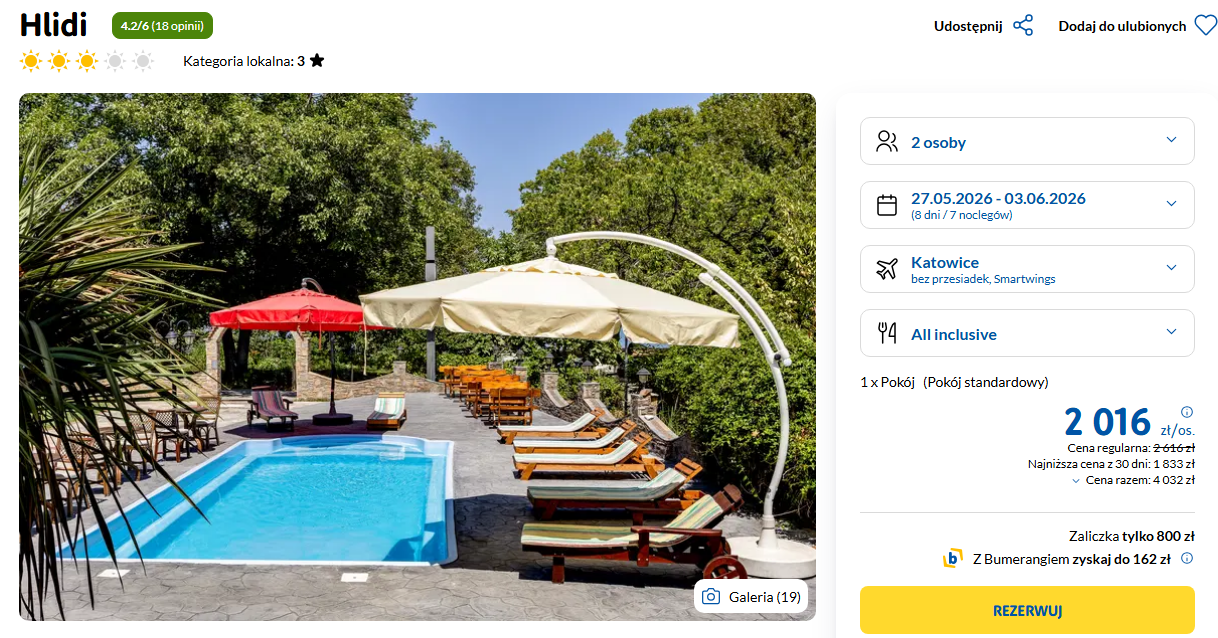
Task: Click the info icon next to Bumerang offer
Action: click(1187, 559)
